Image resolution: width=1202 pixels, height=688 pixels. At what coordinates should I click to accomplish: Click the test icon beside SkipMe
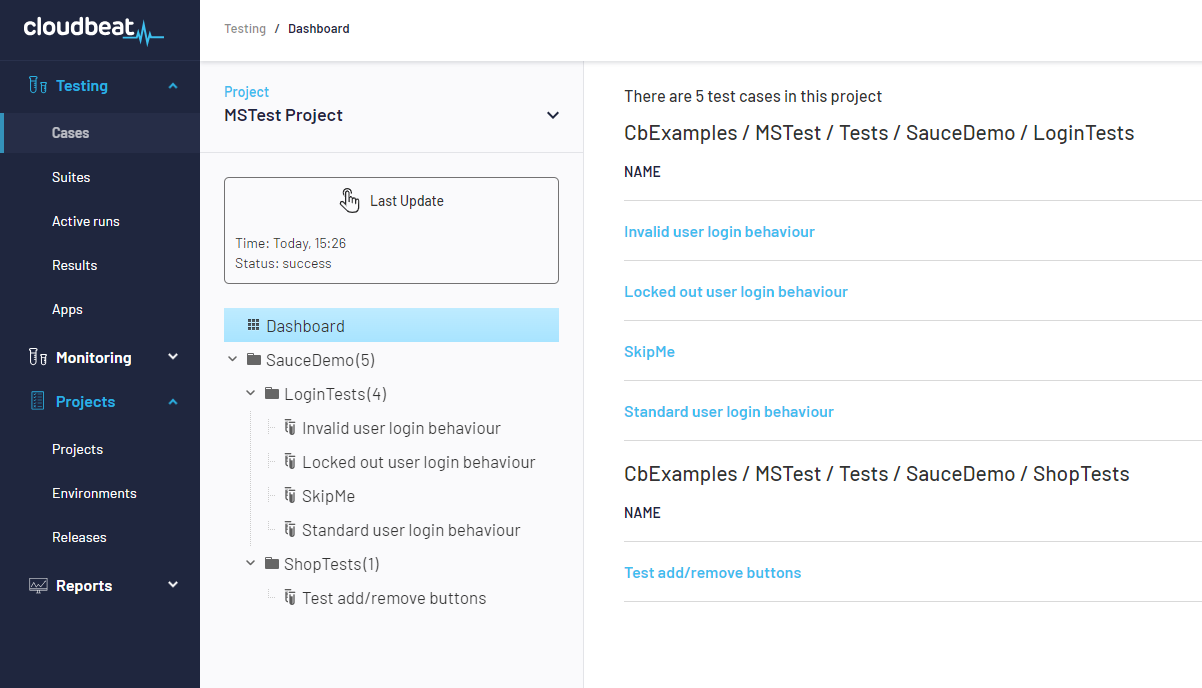290,496
